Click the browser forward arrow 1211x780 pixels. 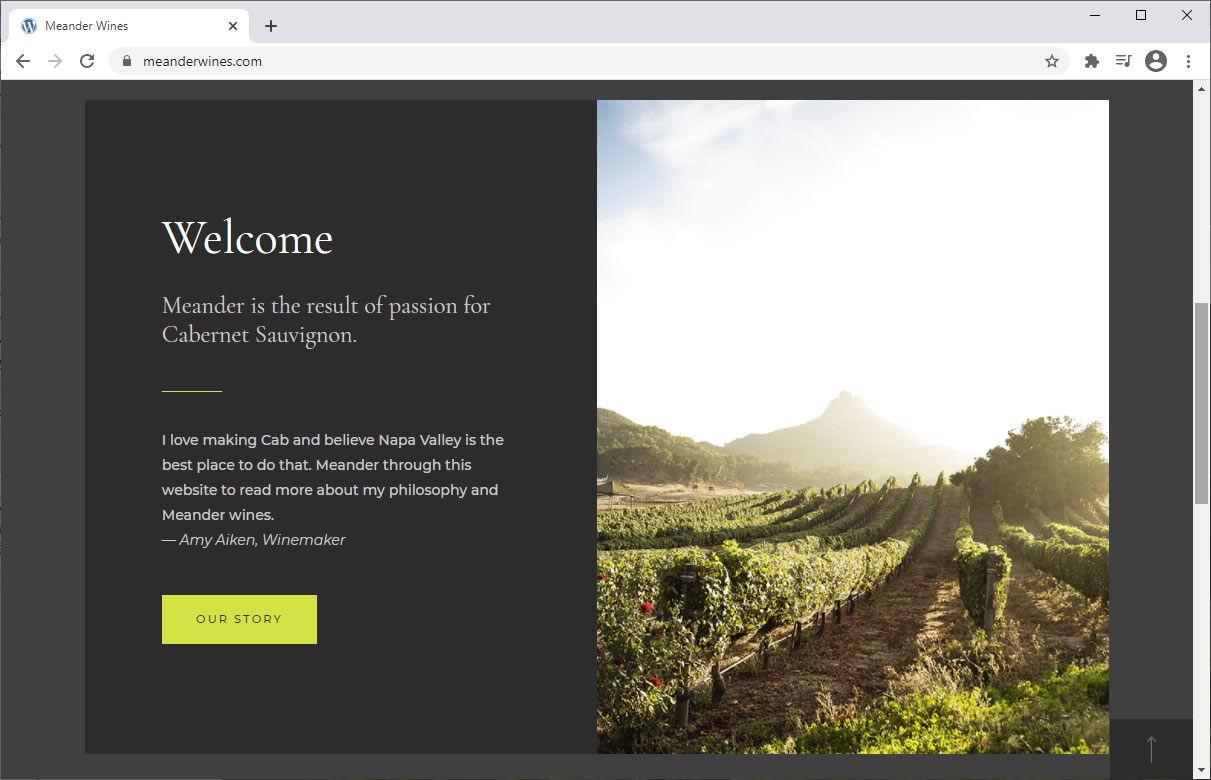pos(55,61)
